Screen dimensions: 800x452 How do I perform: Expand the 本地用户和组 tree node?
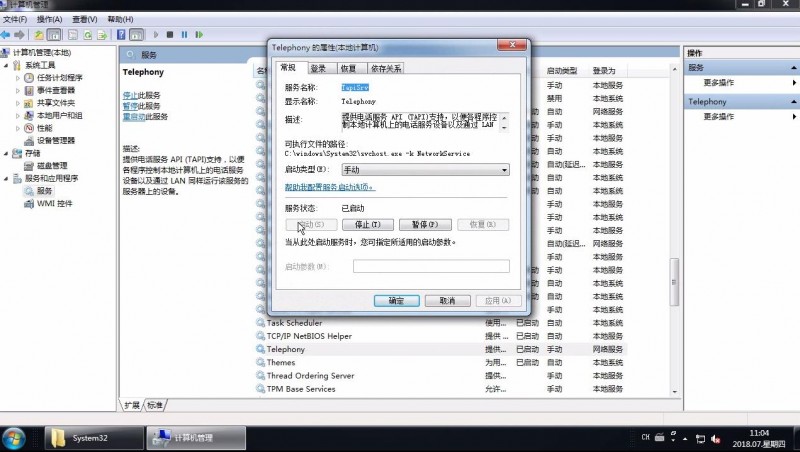pyautogui.click(x=18, y=115)
